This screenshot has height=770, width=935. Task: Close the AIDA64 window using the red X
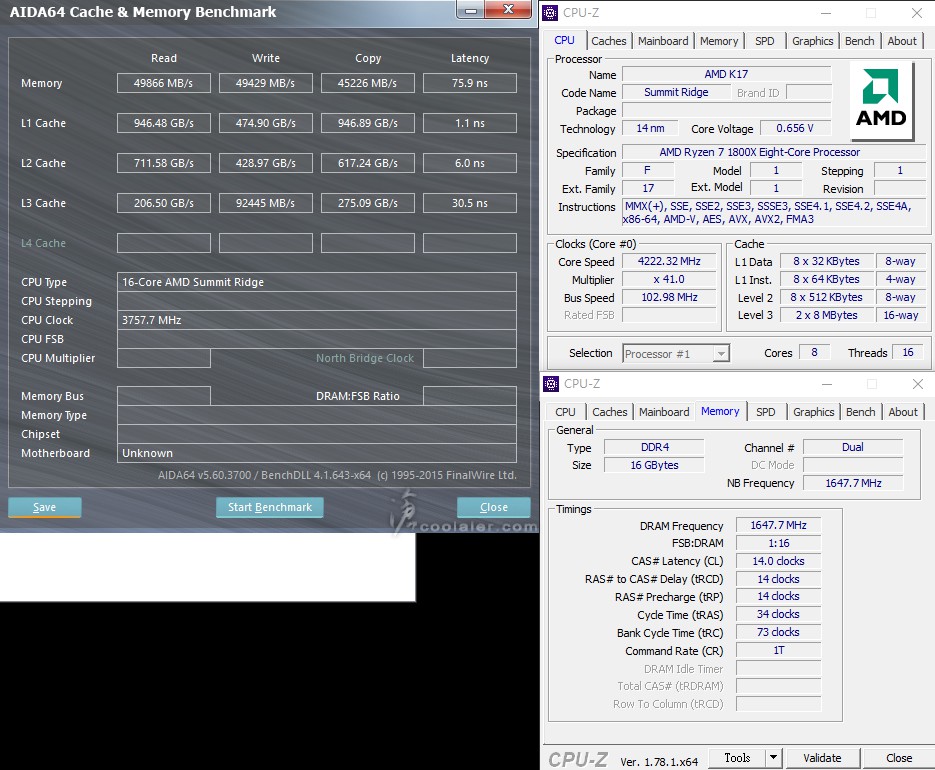[x=508, y=10]
